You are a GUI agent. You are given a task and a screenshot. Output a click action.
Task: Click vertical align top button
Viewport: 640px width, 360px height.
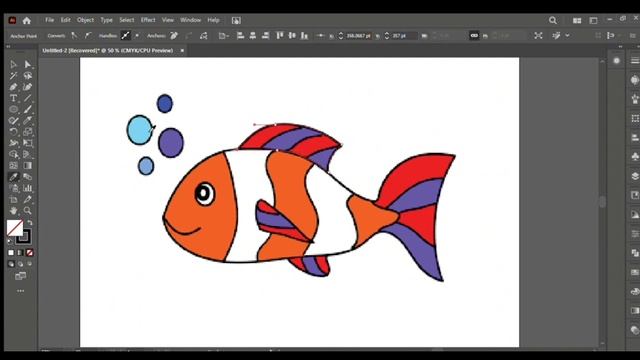point(280,36)
